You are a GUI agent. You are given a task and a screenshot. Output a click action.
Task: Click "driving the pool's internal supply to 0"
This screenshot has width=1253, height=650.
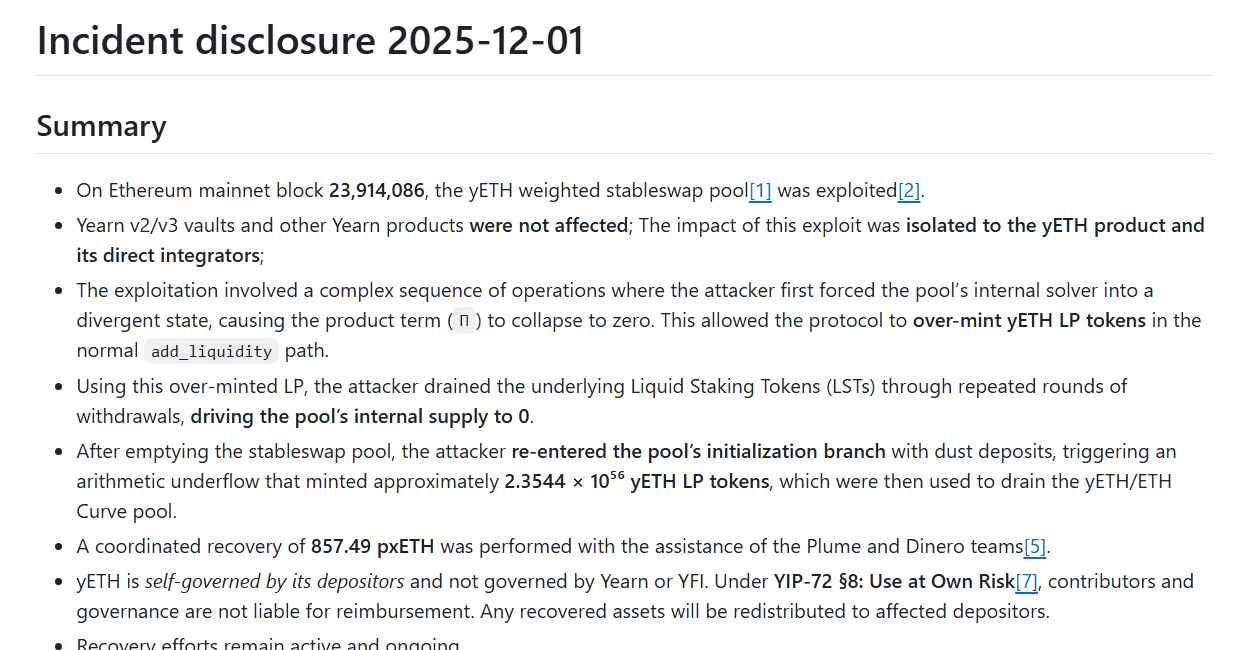[x=360, y=417]
